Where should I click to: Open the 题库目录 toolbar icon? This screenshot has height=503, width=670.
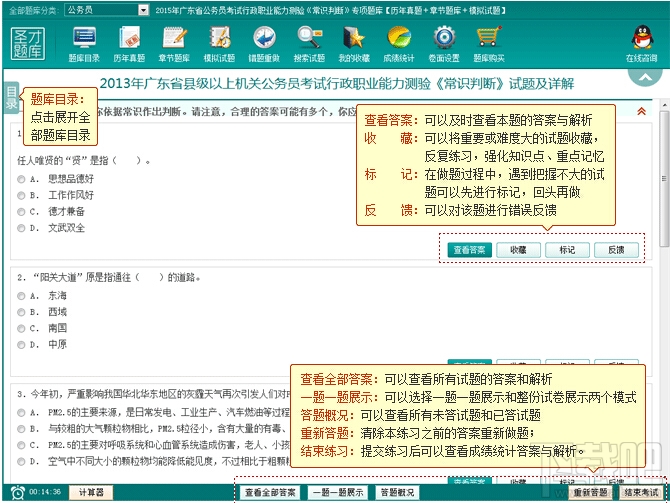point(84,44)
